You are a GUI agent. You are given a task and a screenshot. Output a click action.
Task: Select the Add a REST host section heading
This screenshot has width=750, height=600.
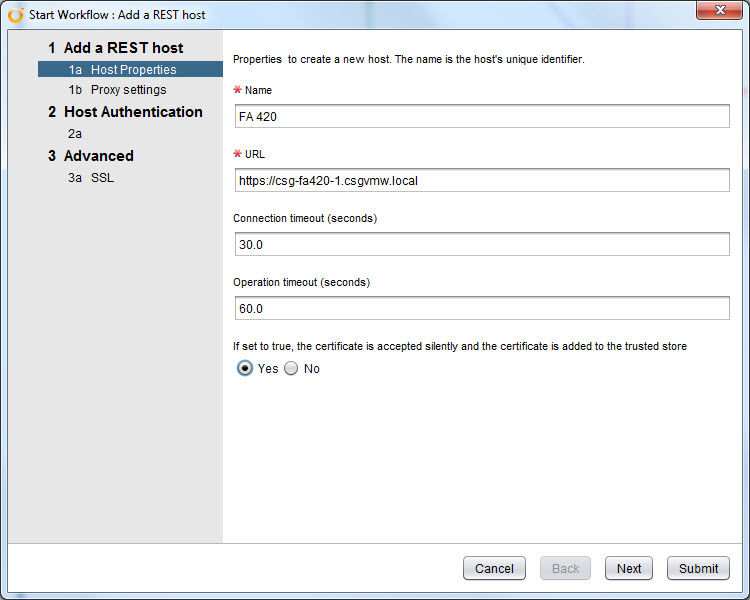pyautogui.click(x=115, y=47)
